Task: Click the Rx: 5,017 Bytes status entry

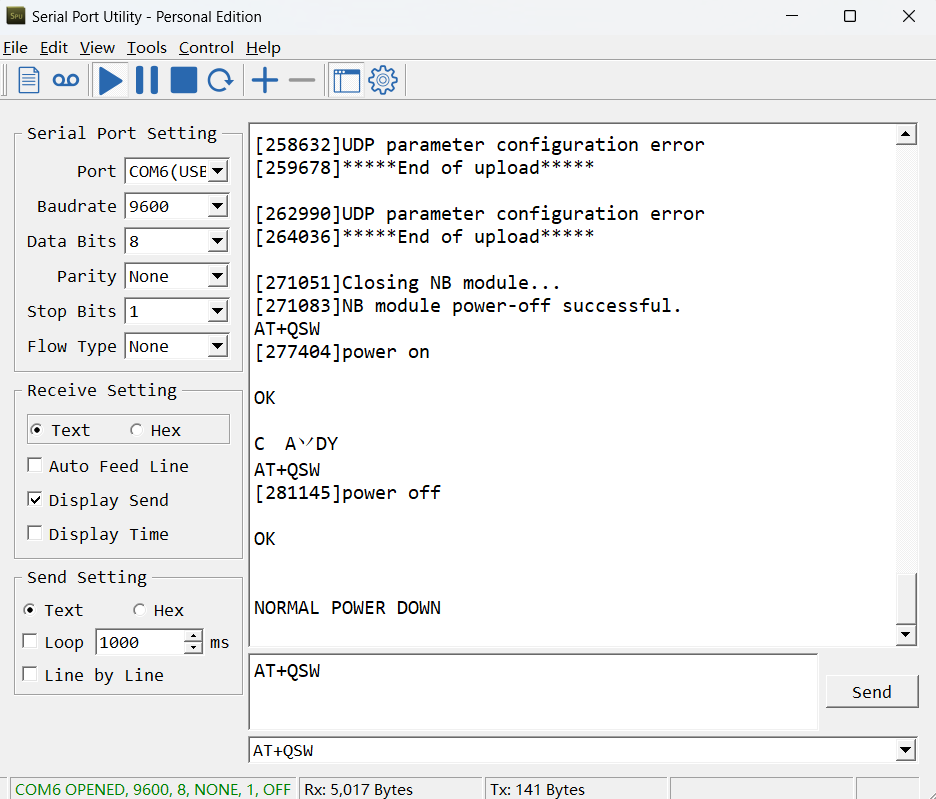Action: (x=358, y=789)
